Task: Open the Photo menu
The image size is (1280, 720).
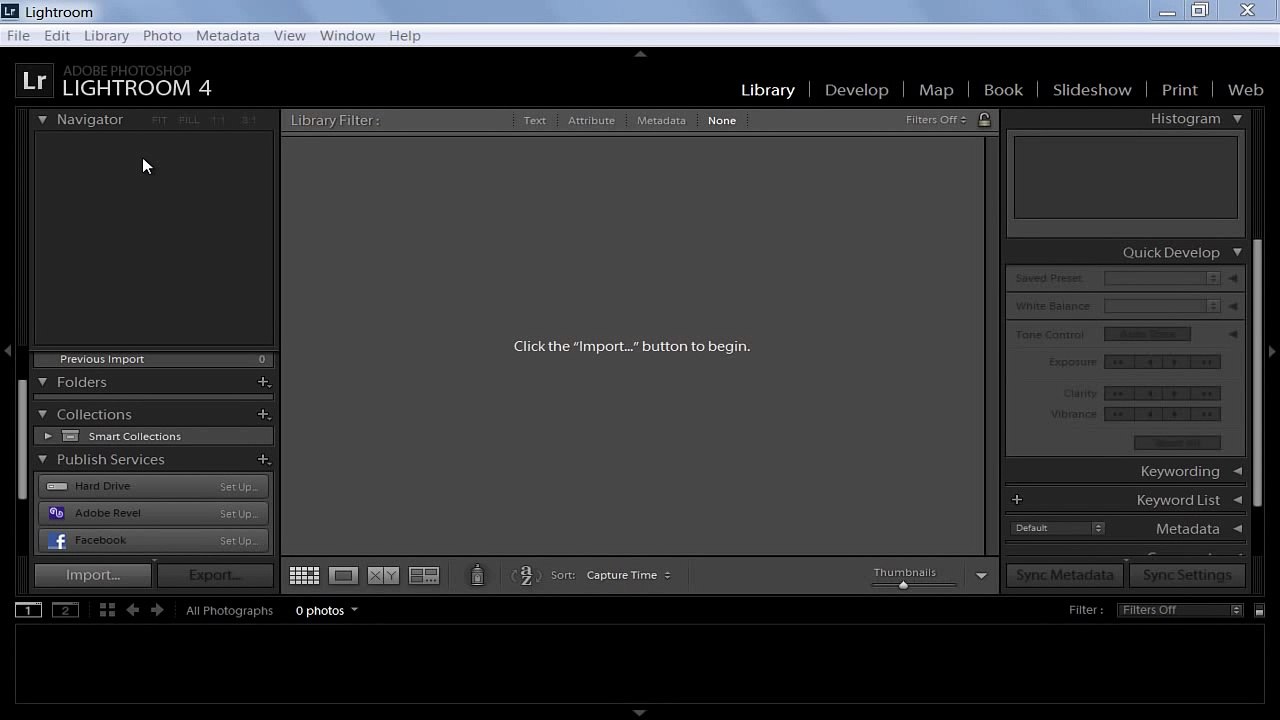Action: pyautogui.click(x=162, y=35)
